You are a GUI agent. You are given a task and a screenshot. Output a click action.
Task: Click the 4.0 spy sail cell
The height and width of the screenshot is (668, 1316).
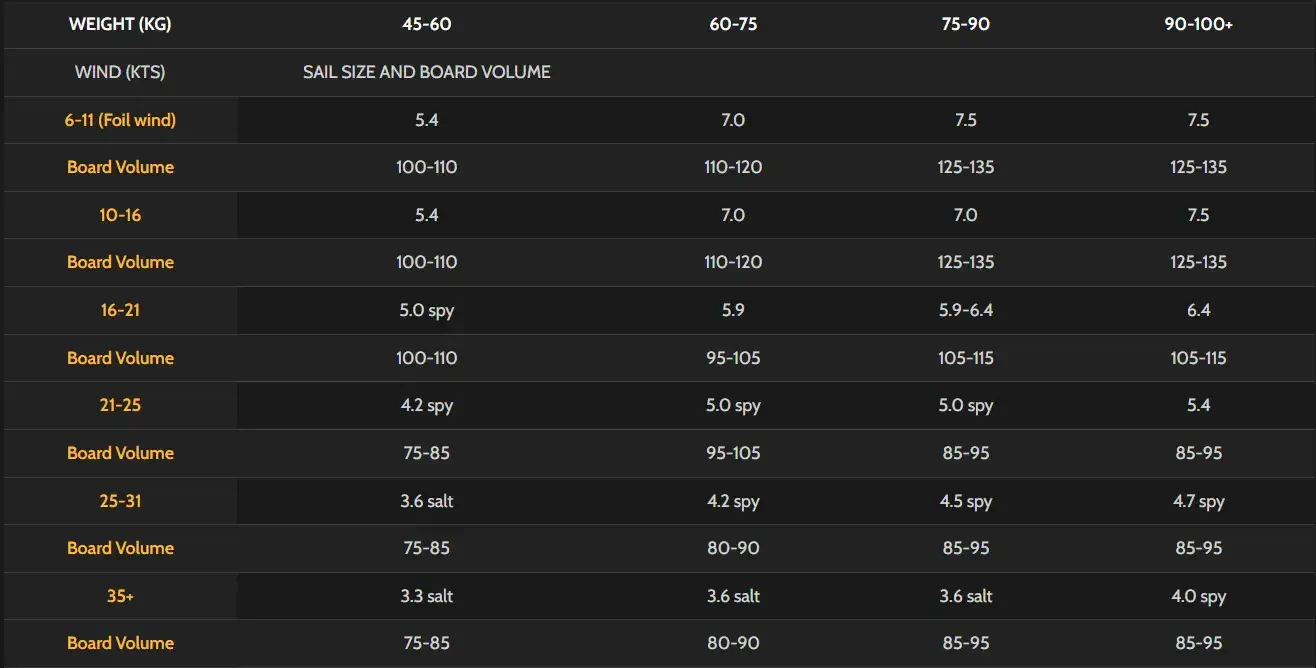pos(1198,596)
